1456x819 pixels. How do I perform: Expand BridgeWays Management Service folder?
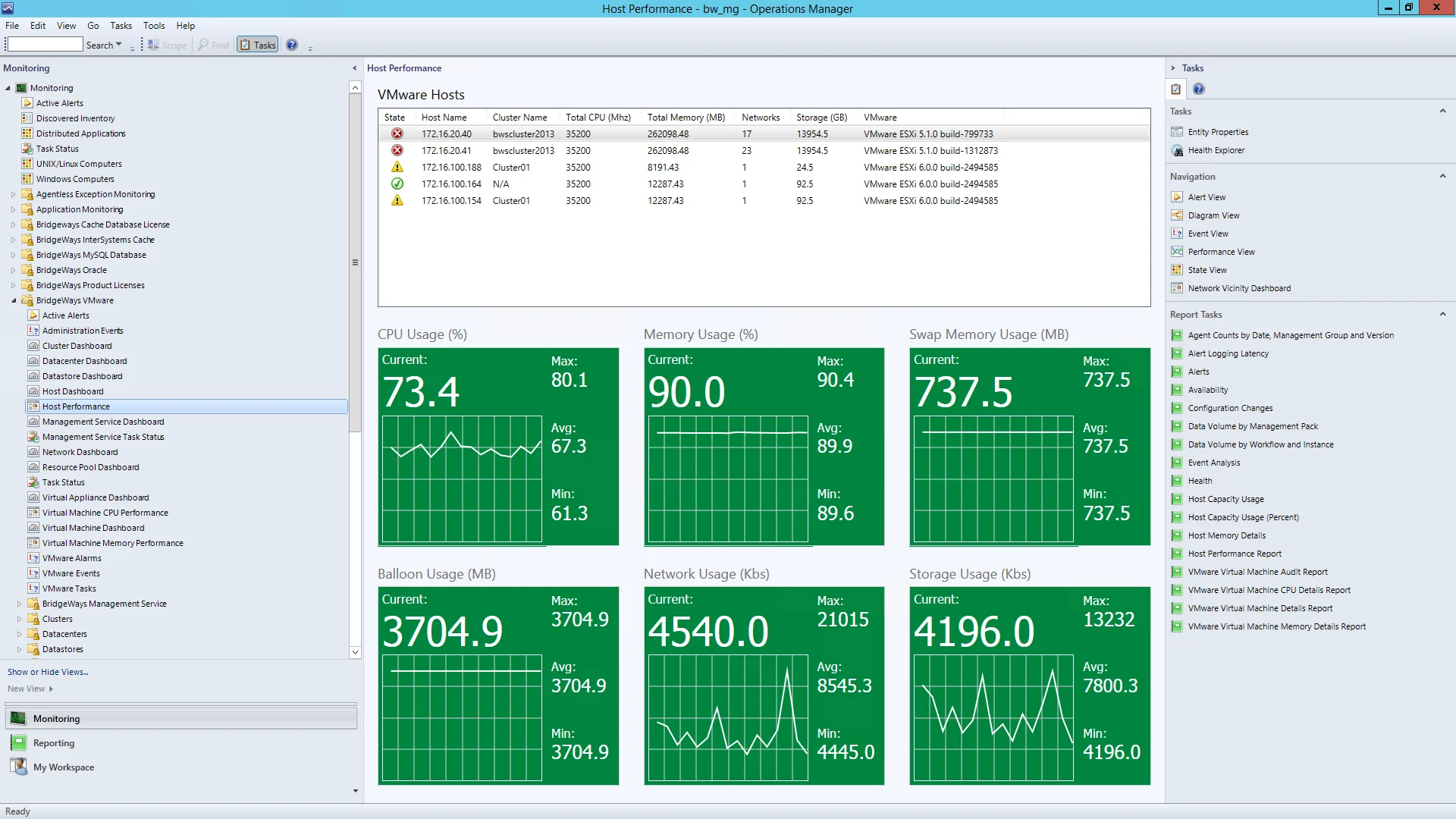click(x=19, y=604)
